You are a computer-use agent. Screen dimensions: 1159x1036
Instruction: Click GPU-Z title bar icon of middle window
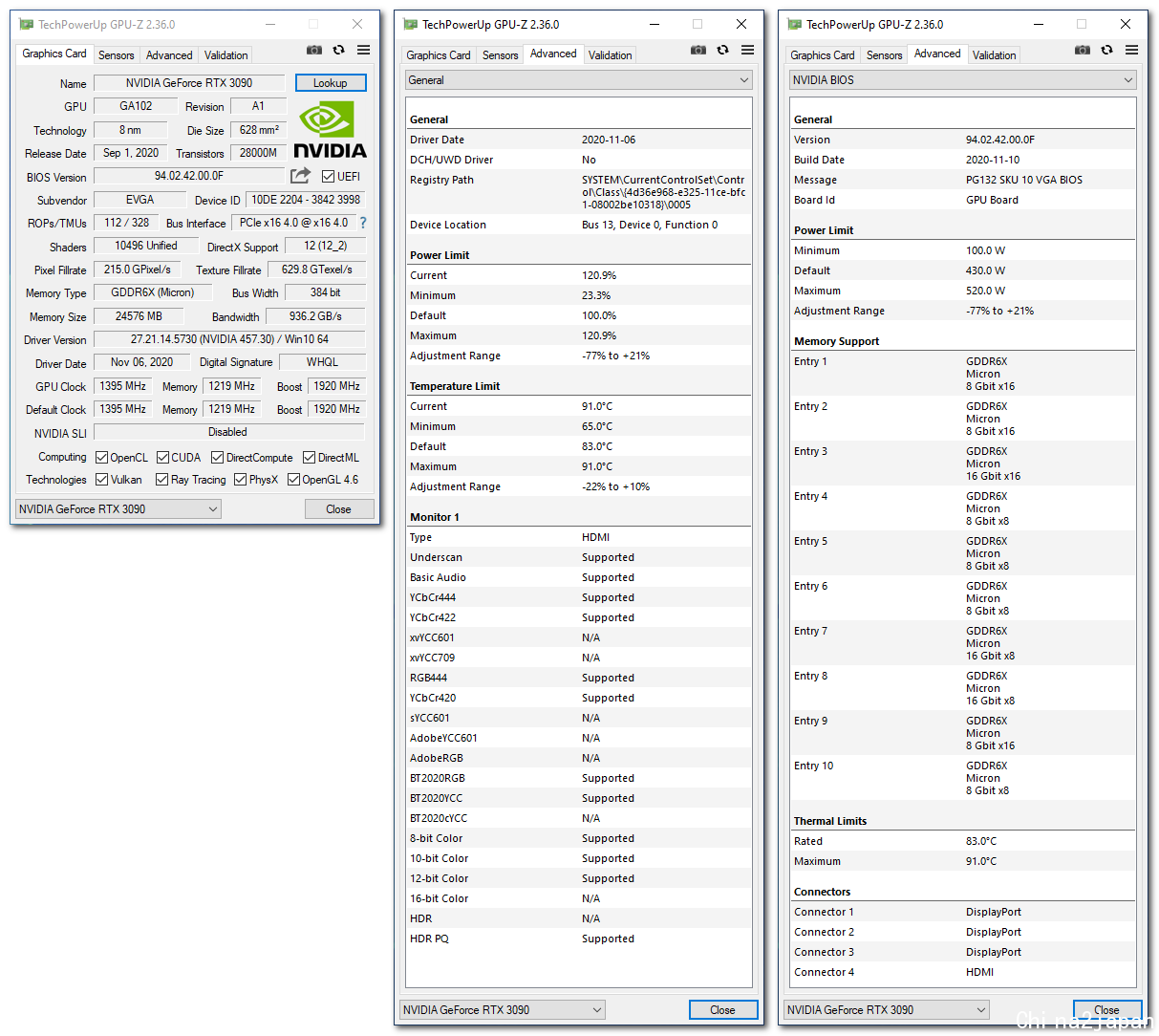(411, 25)
